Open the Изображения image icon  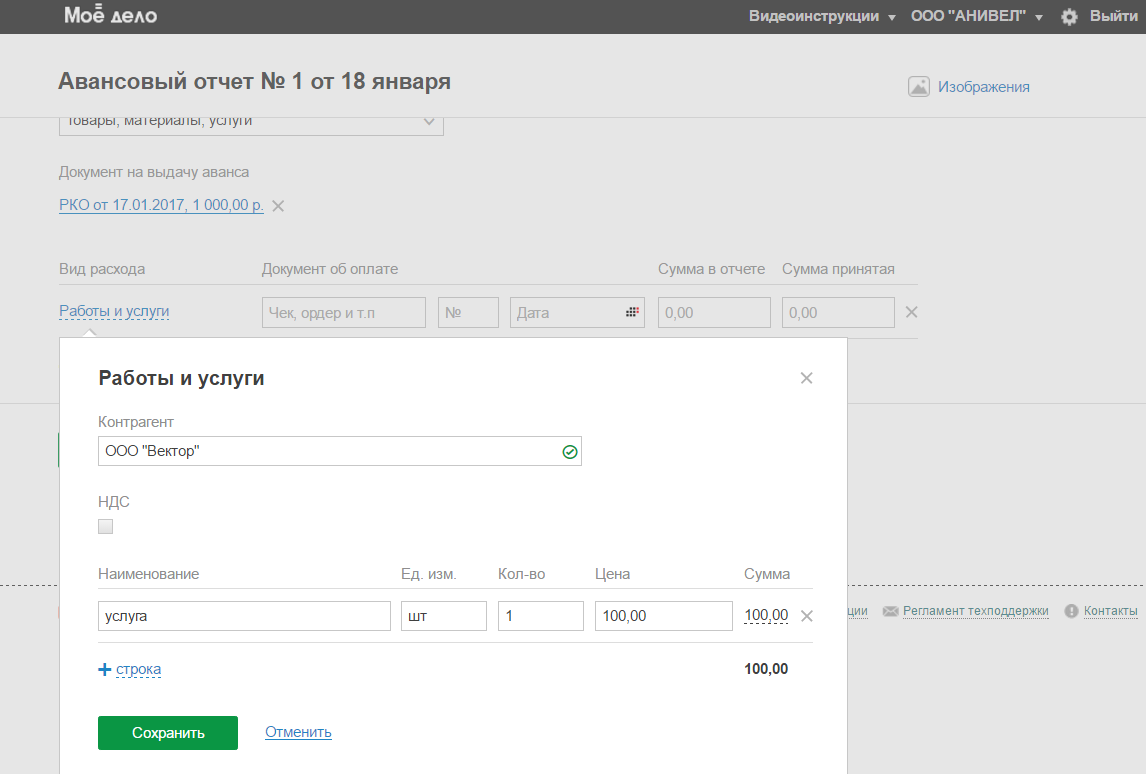pyautogui.click(x=919, y=87)
